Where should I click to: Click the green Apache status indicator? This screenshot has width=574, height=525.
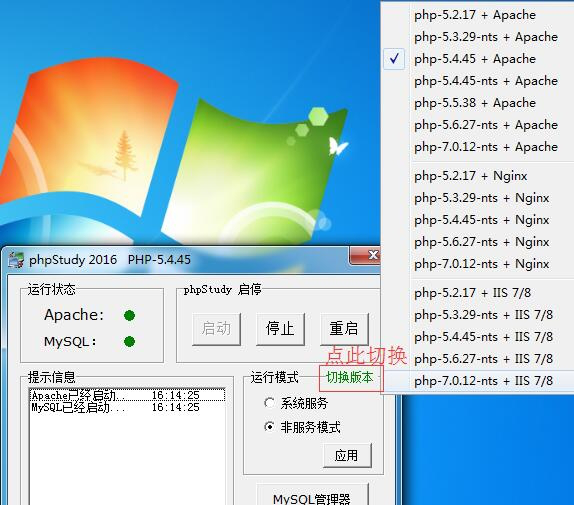coord(129,315)
